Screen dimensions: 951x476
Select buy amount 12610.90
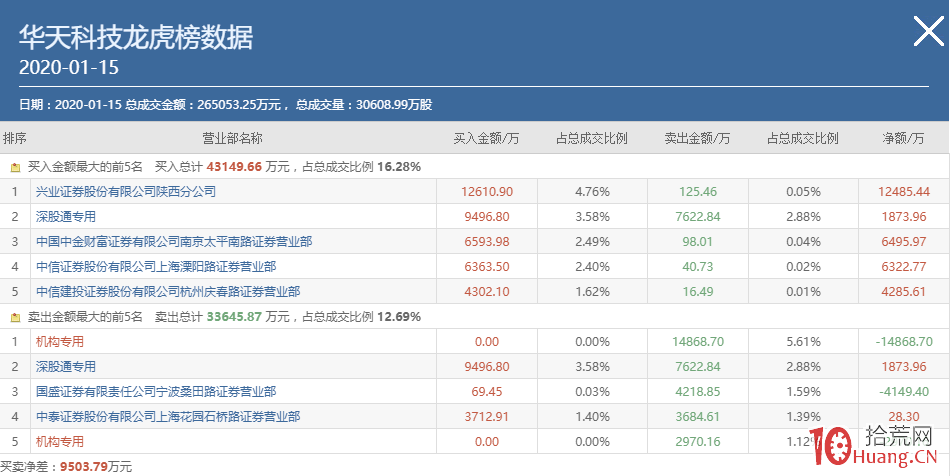coord(486,192)
